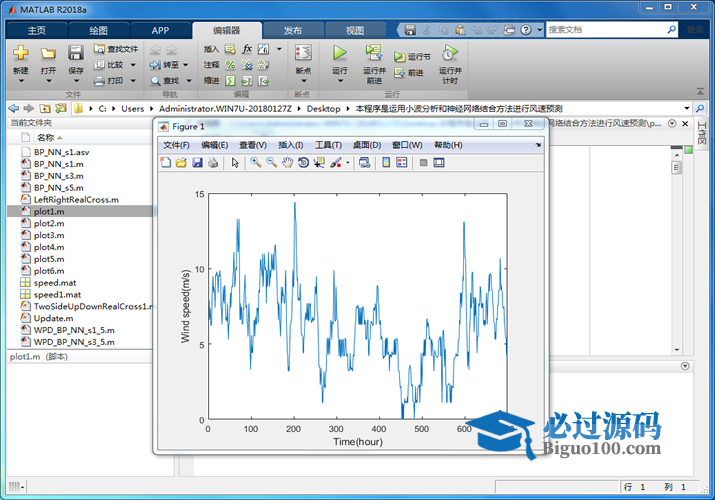Image resolution: width=715 pixels, height=500 pixels.
Task: Click the Zoom In tool in Figure toolbar
Action: [x=255, y=162]
